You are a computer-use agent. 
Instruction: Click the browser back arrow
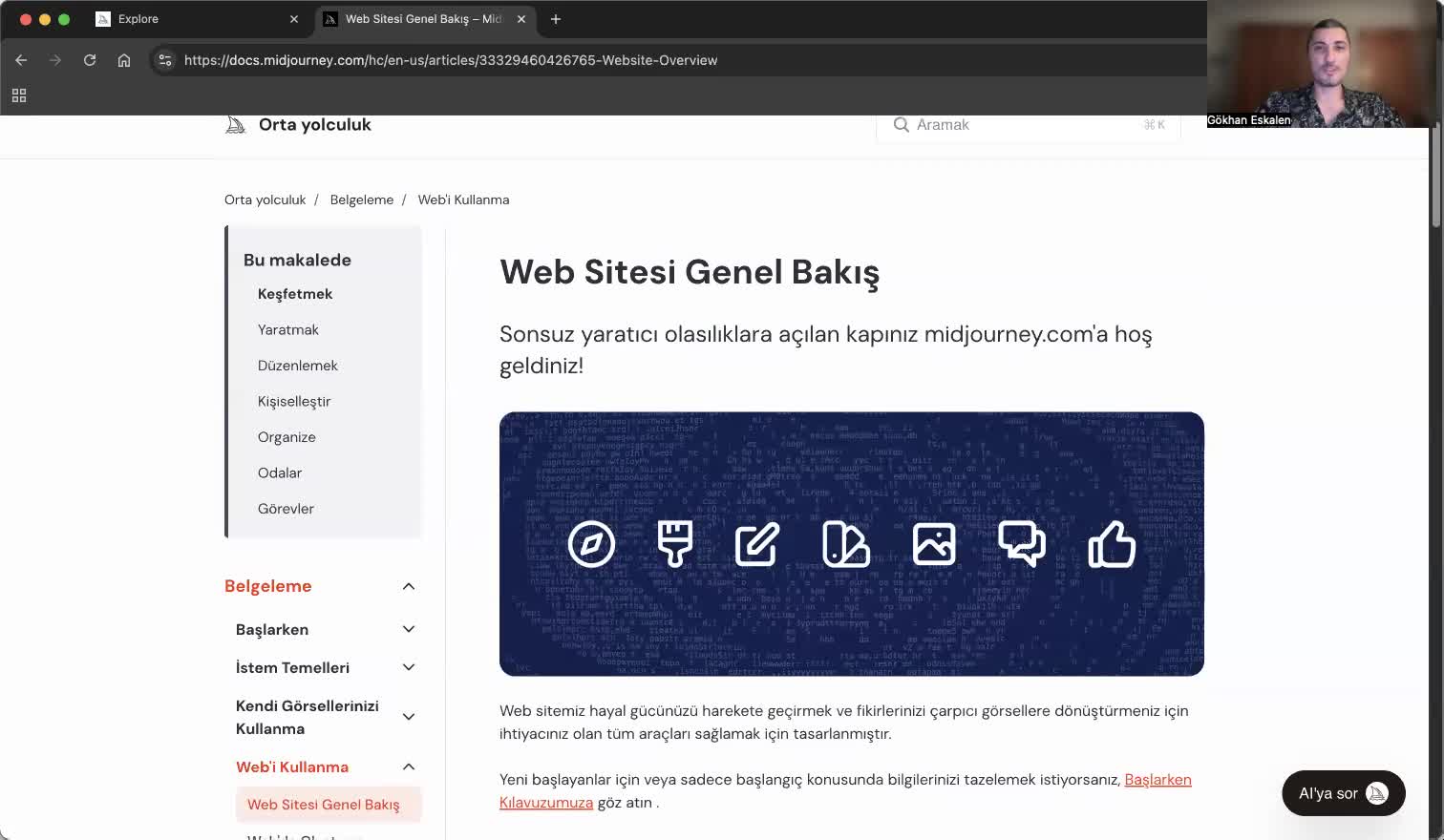point(21,60)
